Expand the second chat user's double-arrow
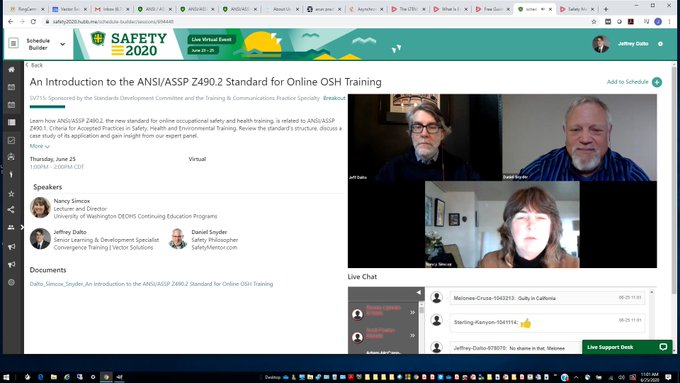The image size is (680, 383). coord(412,335)
